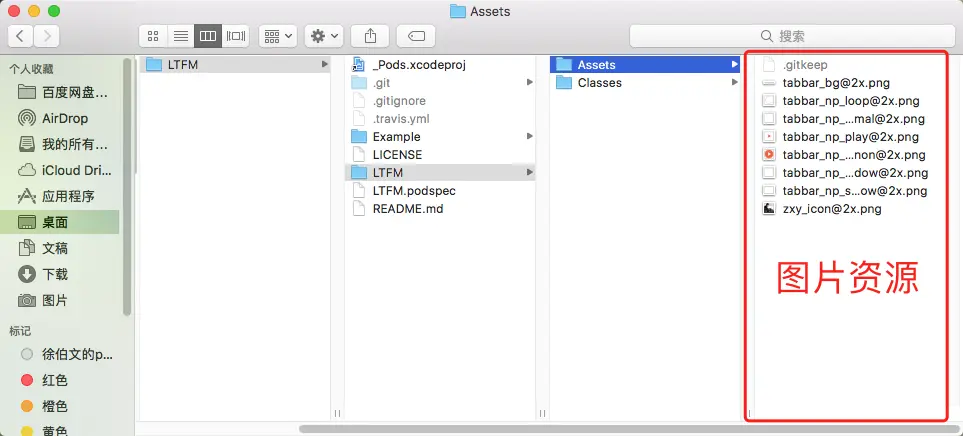Viewport: 963px width, 436px height.
Task: Click the 桌面 desktop icon
Action: click(26, 222)
